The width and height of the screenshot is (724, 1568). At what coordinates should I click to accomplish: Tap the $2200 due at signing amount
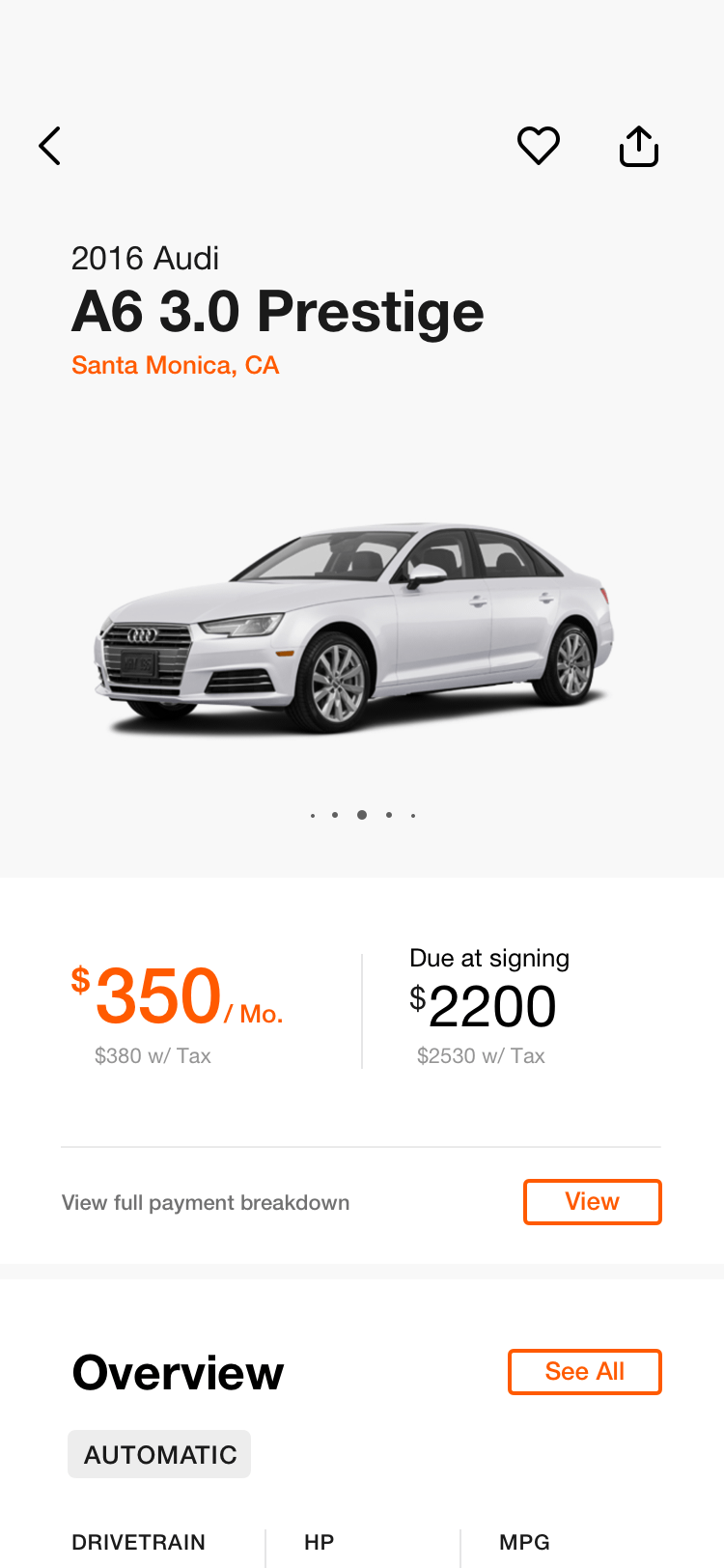(x=483, y=1006)
